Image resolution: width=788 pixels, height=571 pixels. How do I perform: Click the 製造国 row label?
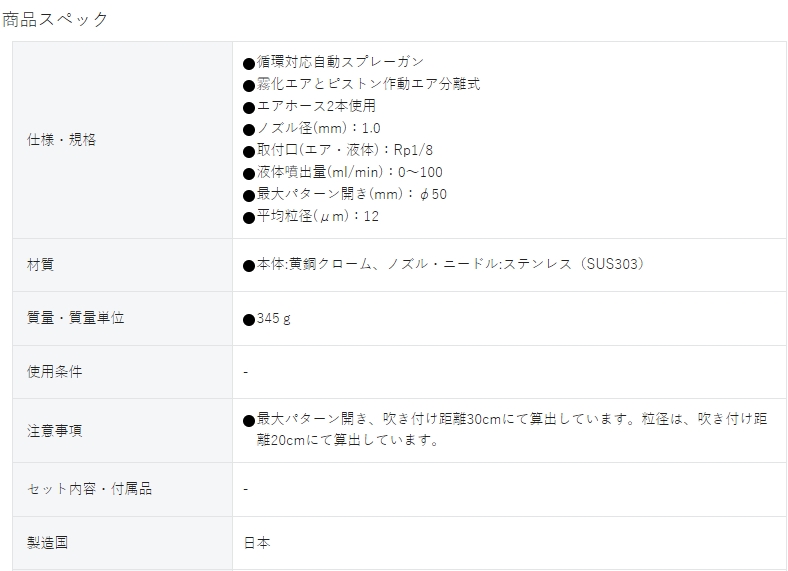tap(47, 543)
